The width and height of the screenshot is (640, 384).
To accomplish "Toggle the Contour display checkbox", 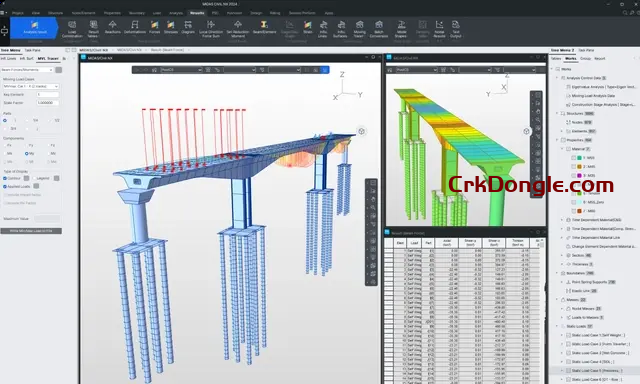I will [5, 178].
